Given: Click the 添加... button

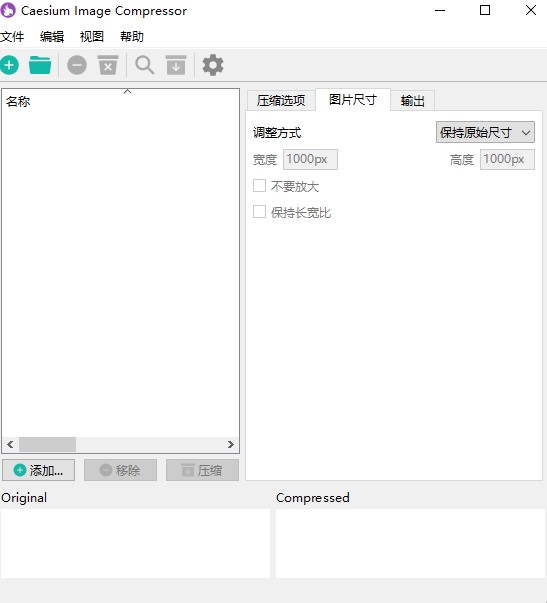Looking at the screenshot, I should click(x=38, y=470).
